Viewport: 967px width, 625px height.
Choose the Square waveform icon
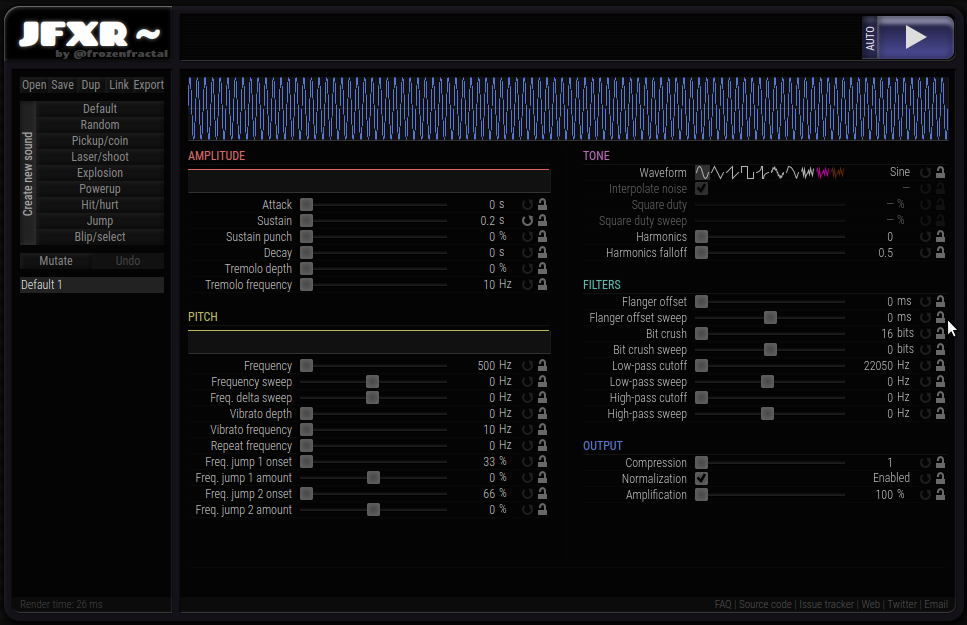(x=747, y=172)
